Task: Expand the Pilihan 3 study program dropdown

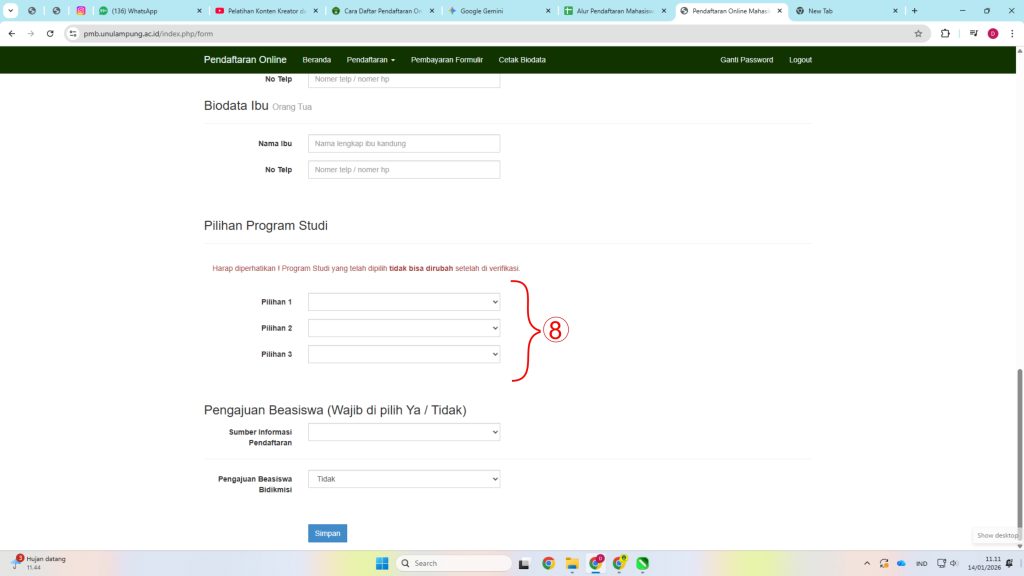Action: tap(404, 354)
